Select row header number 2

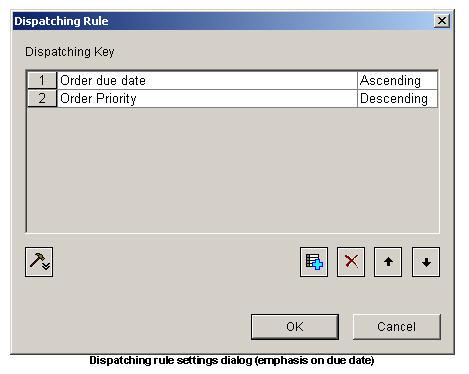point(42,98)
